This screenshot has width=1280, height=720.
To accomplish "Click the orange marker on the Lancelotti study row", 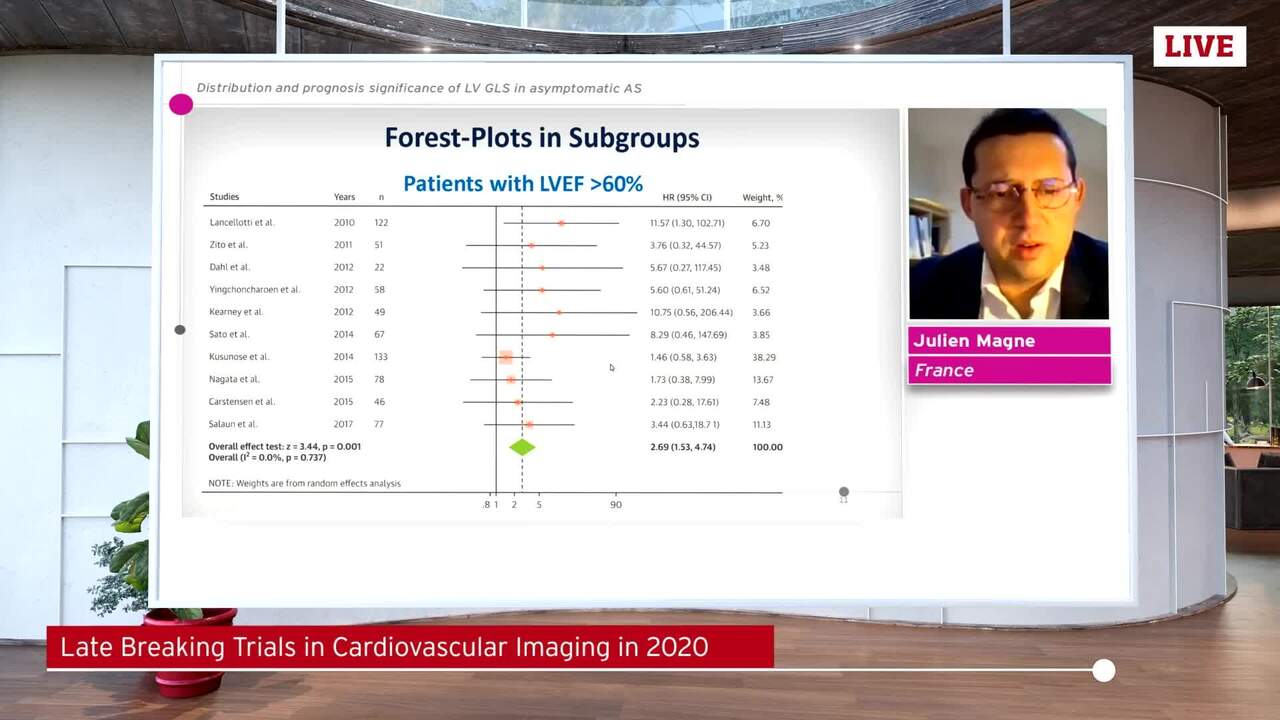I will [x=560, y=222].
